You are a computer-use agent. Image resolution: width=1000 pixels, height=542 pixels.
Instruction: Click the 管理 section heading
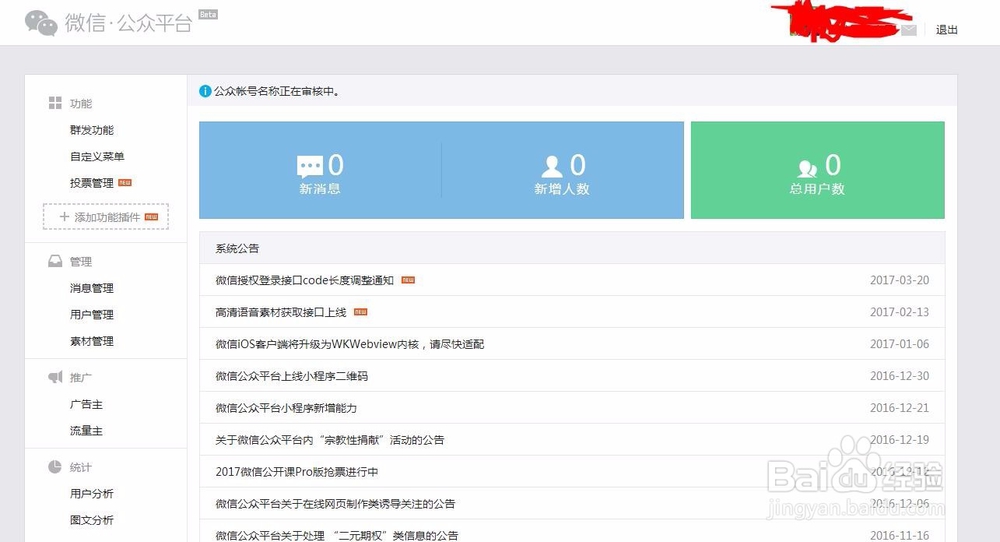81,261
